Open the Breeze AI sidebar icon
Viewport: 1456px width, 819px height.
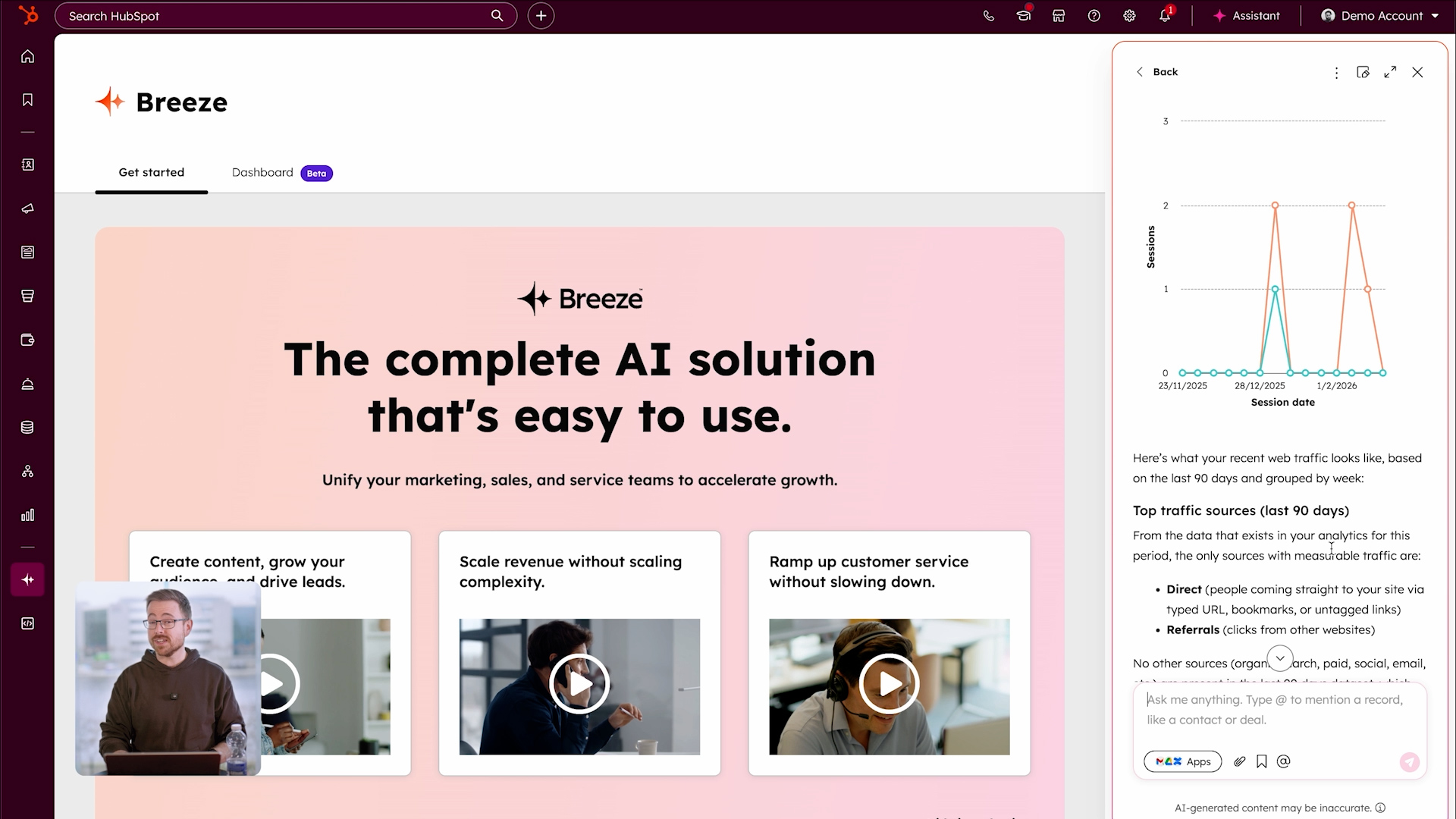tap(27, 579)
